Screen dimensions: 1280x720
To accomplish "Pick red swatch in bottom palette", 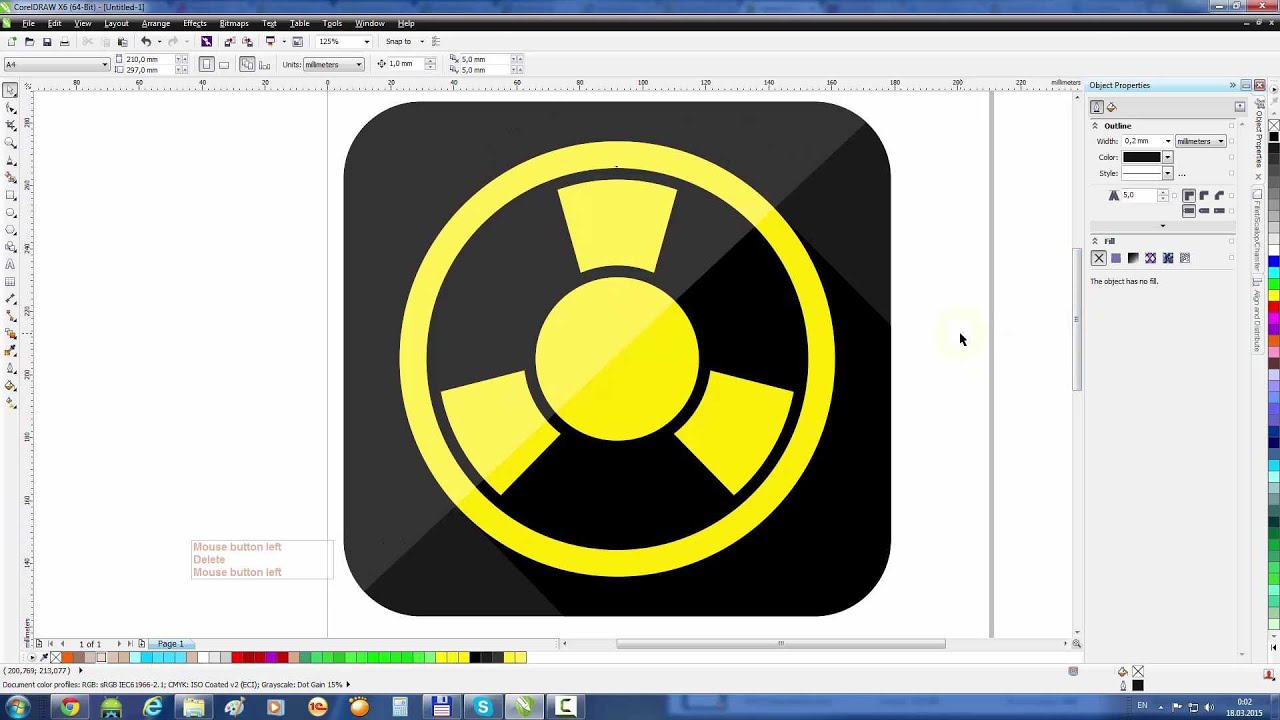I will click(x=238, y=657).
